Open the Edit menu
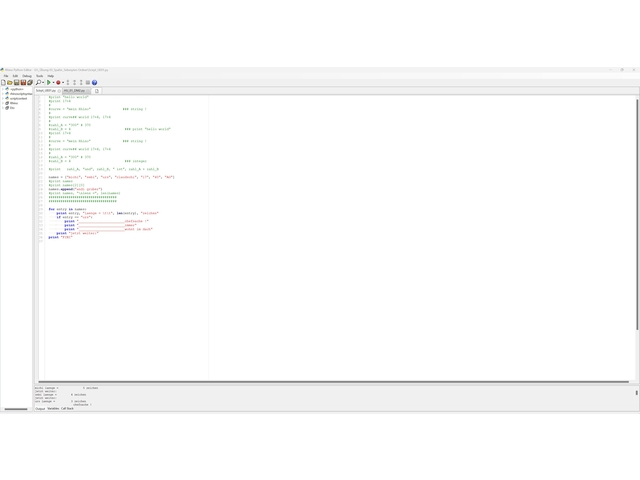640x480 pixels. tap(15, 76)
